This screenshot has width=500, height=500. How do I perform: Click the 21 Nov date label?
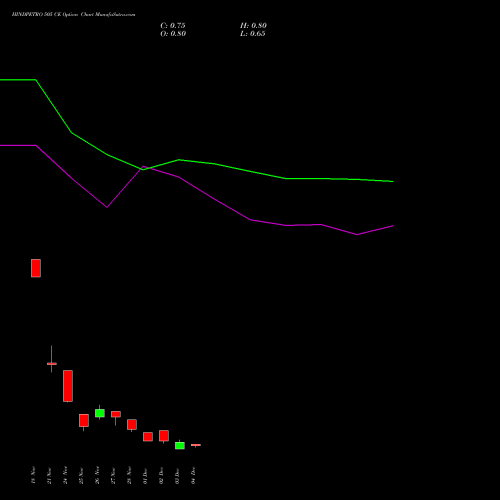tap(49, 476)
